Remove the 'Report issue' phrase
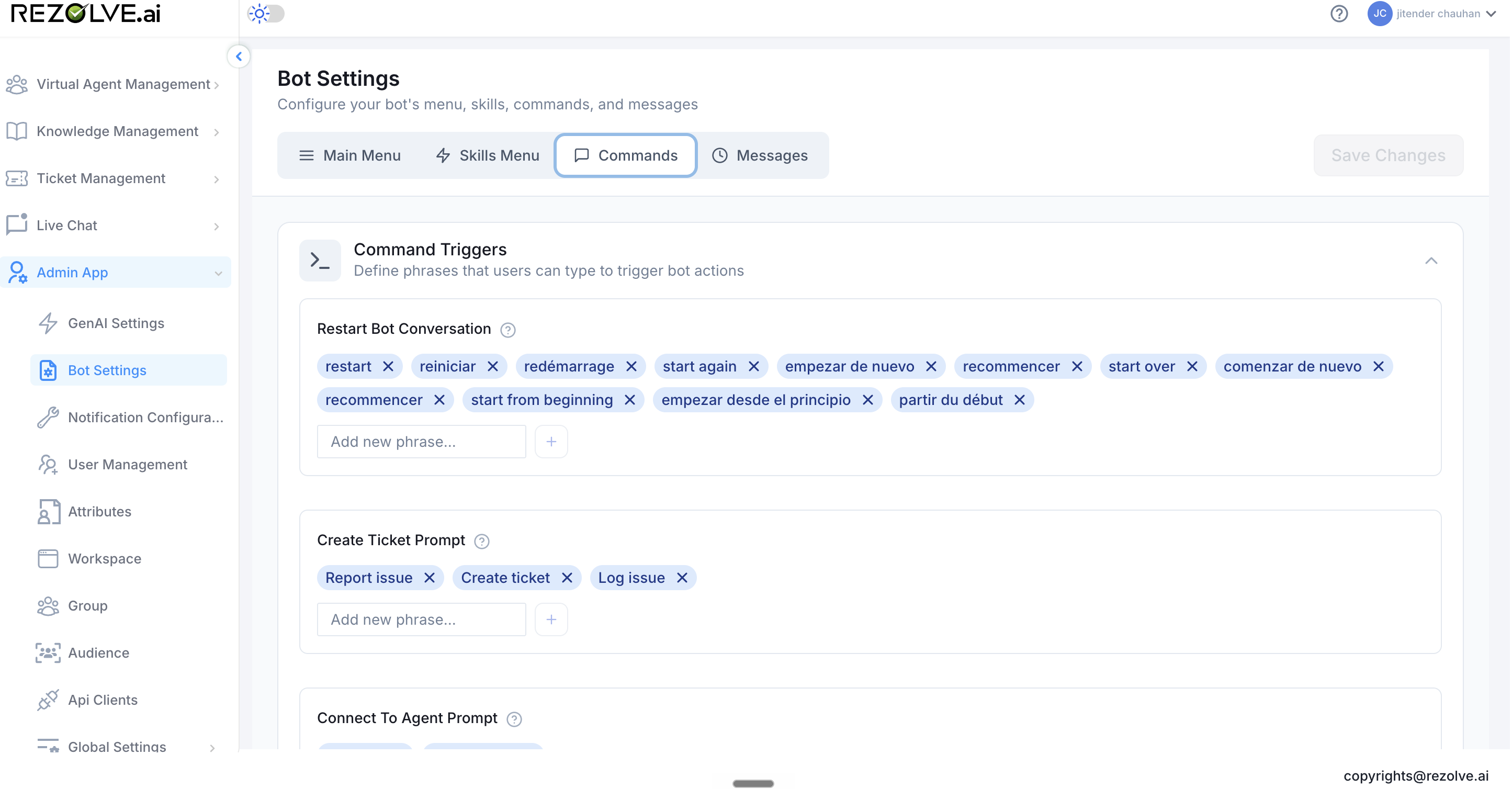Image resolution: width=1512 pixels, height=789 pixels. [x=429, y=578]
